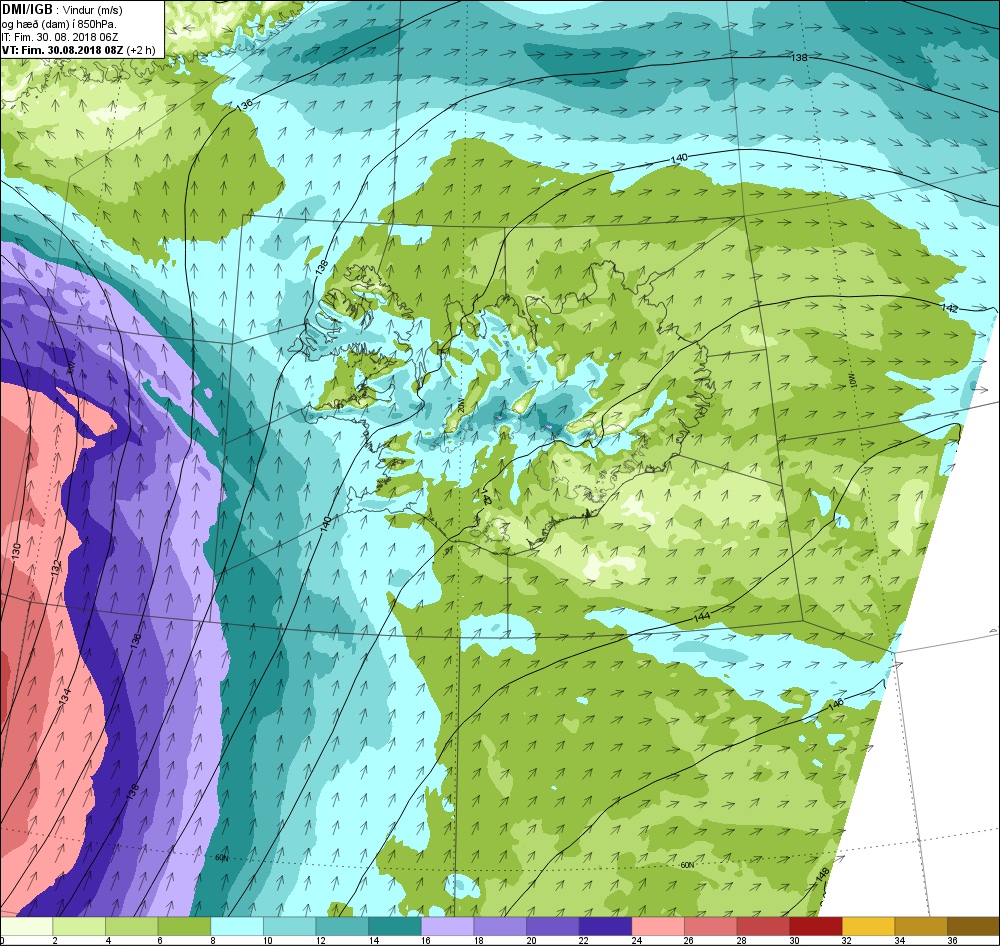1000x946 pixels.
Task: Click the "140" contour label southwest of Iceland
Action: click(325, 524)
